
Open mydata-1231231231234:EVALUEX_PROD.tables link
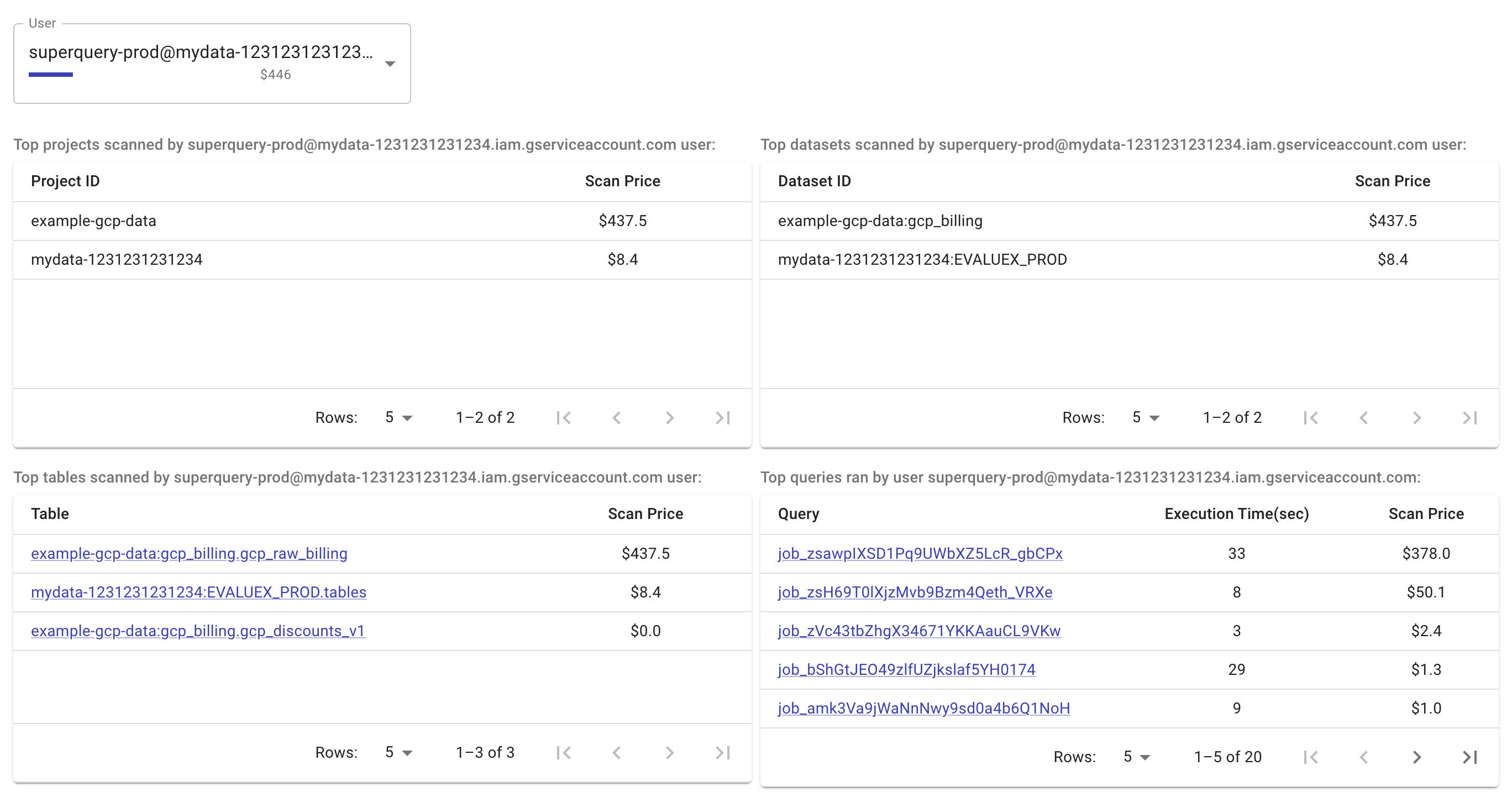click(x=198, y=592)
